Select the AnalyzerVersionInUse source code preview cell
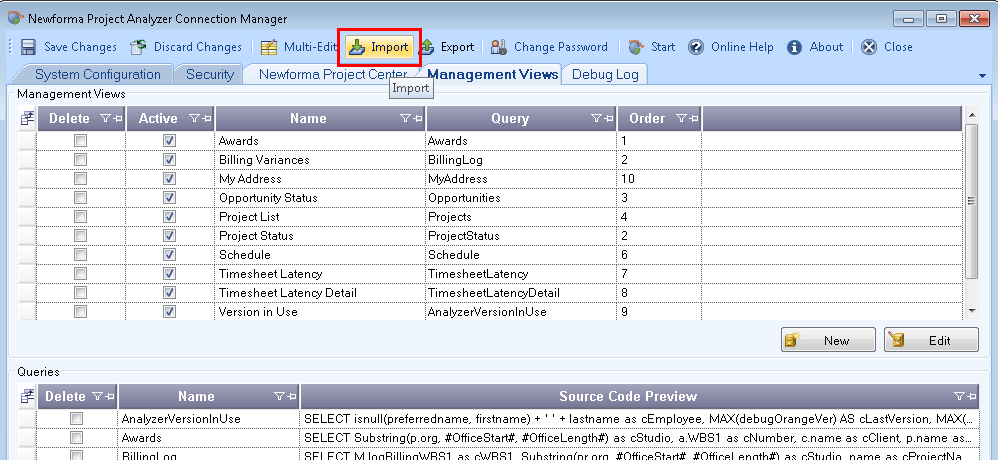 click(x=640, y=419)
